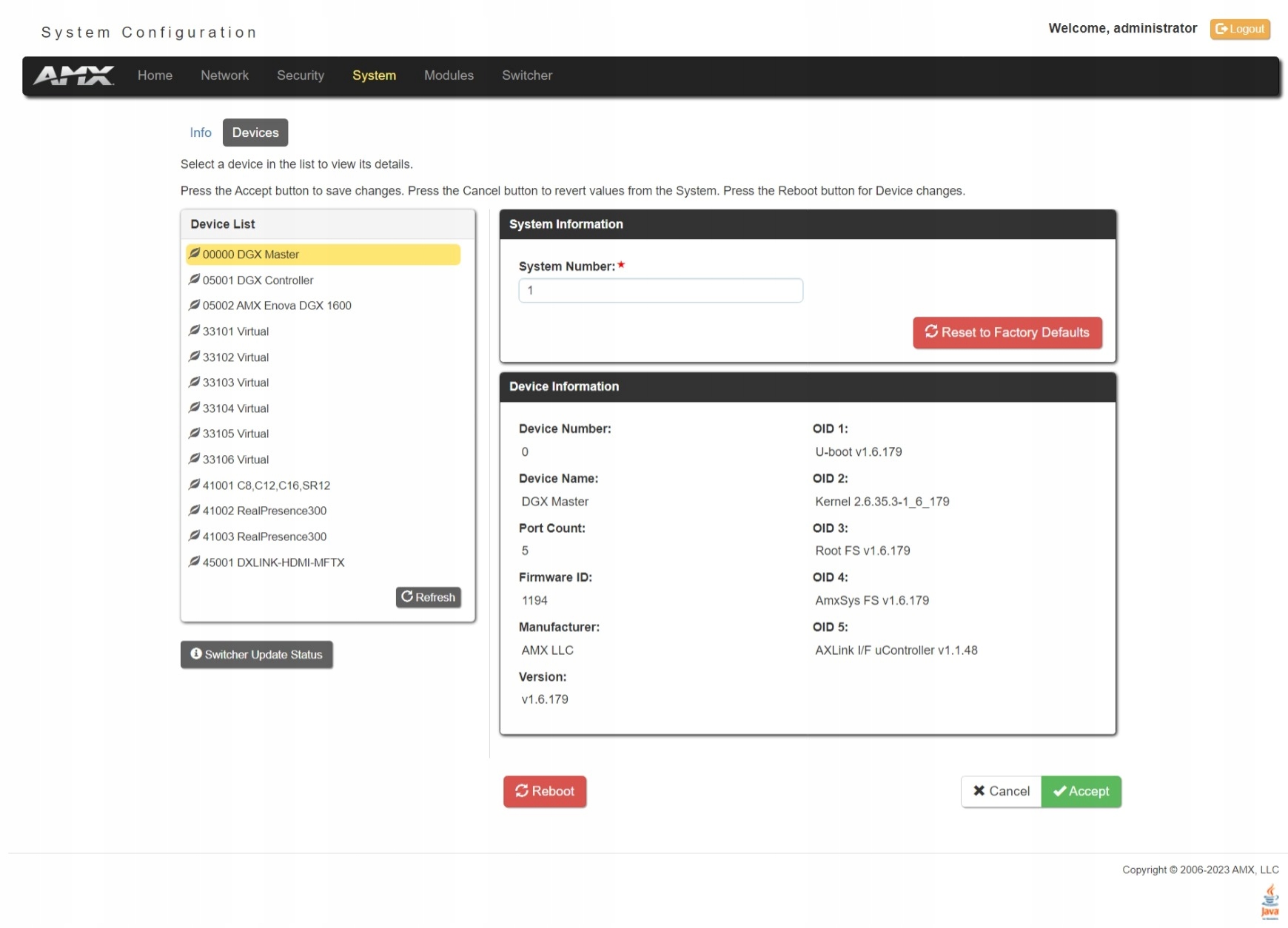The image size is (1288, 928).
Task: Accept the configuration changes
Action: click(1081, 791)
